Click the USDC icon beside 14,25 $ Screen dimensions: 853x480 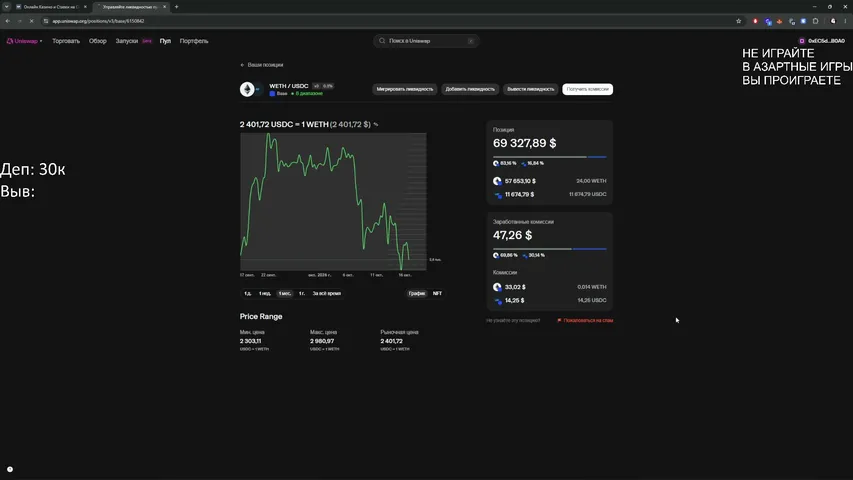pyautogui.click(x=497, y=300)
